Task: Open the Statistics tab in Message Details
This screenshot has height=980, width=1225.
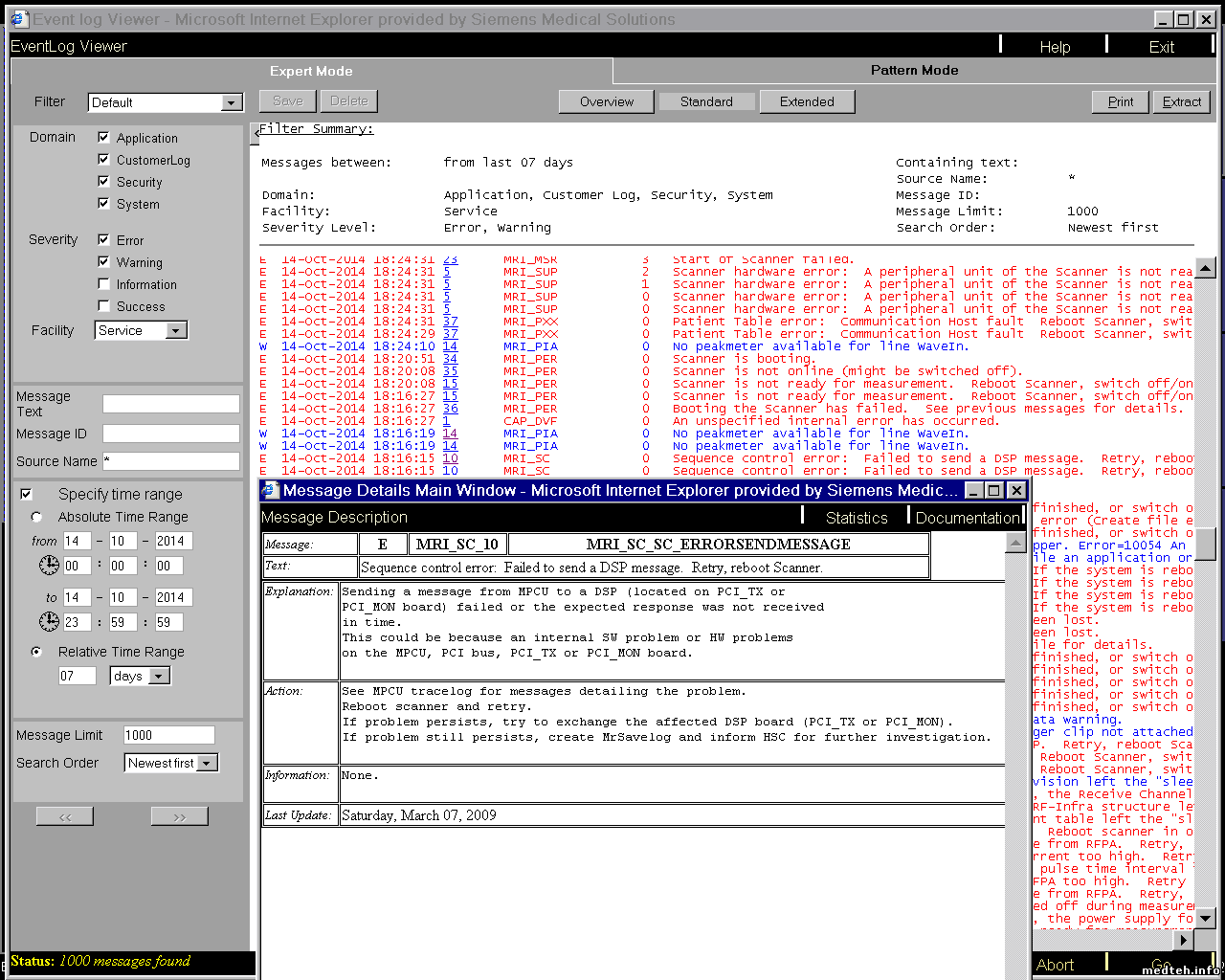Action: [857, 518]
